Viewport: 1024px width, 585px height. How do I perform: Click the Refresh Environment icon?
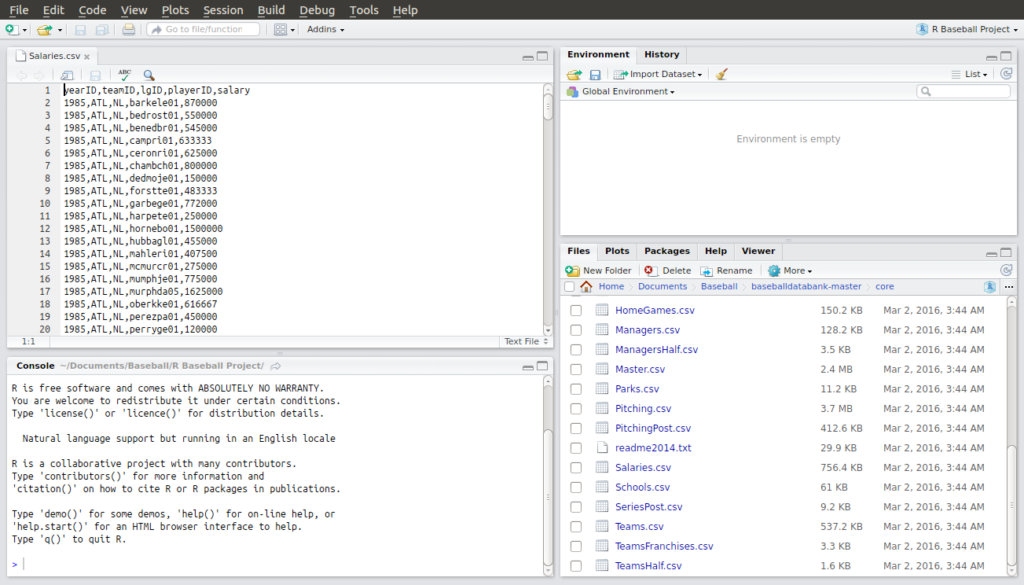[x=1006, y=74]
